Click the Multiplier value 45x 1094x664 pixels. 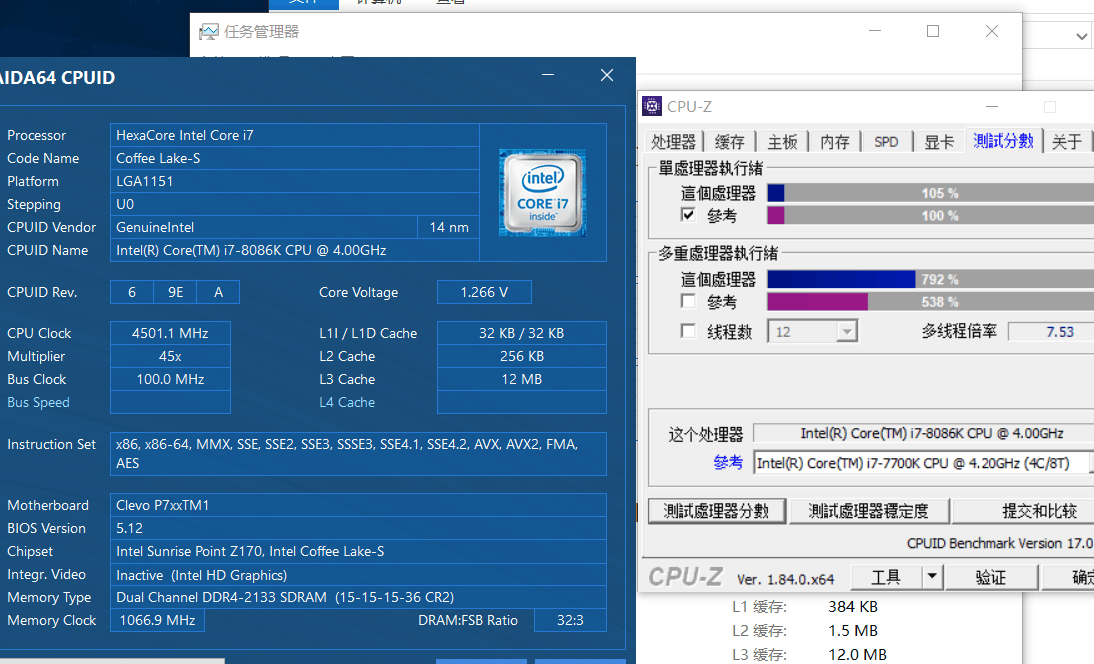170,356
